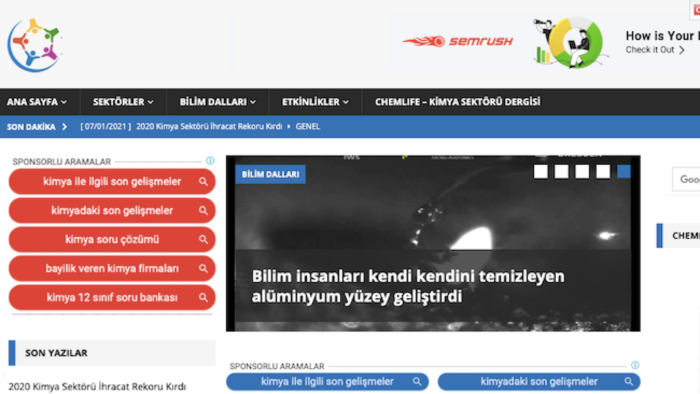Click the Google search input field
Image resolution: width=700 pixels, height=394 pixels.
tap(686, 179)
